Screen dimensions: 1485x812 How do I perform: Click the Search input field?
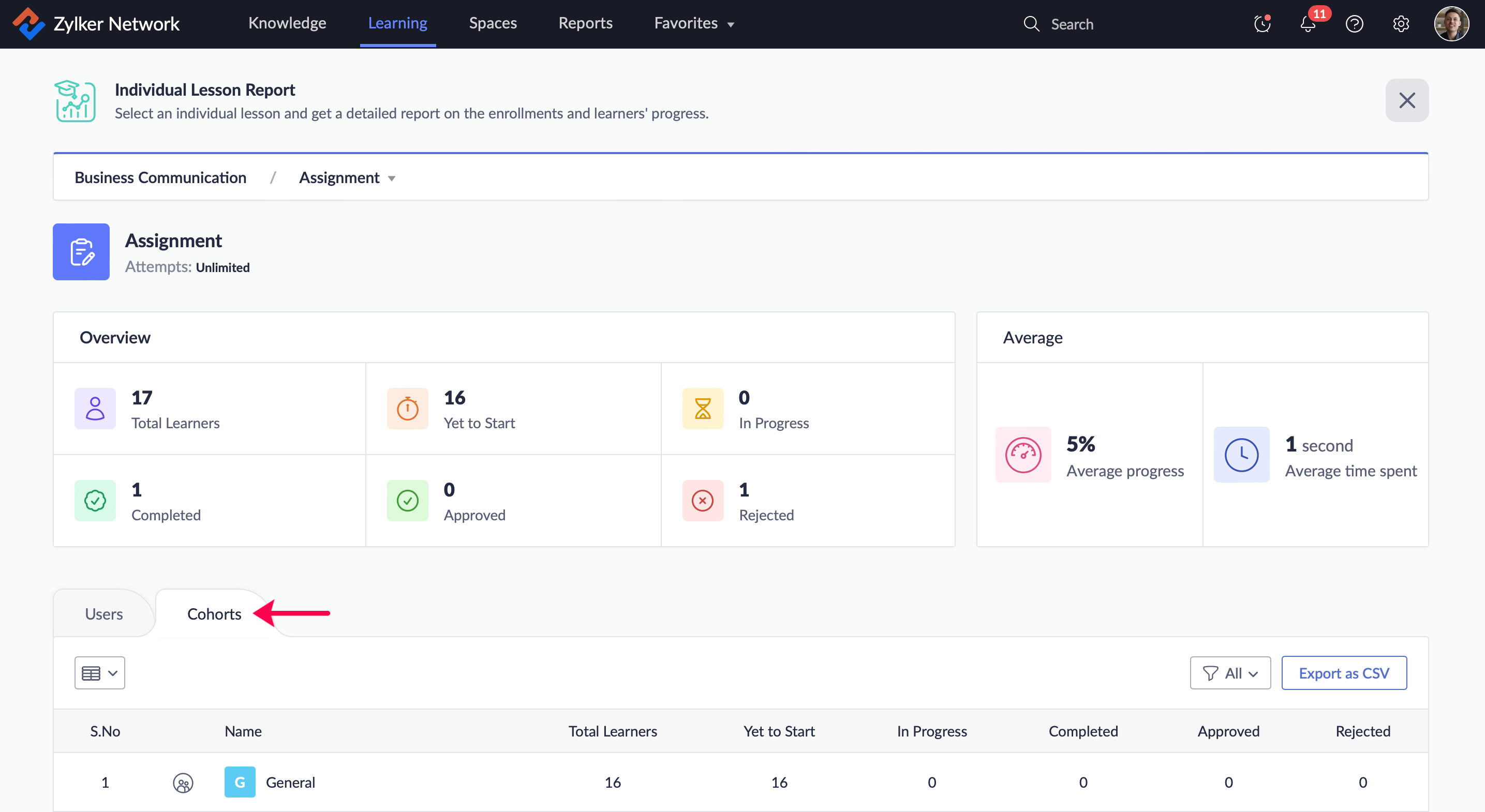click(x=1071, y=24)
